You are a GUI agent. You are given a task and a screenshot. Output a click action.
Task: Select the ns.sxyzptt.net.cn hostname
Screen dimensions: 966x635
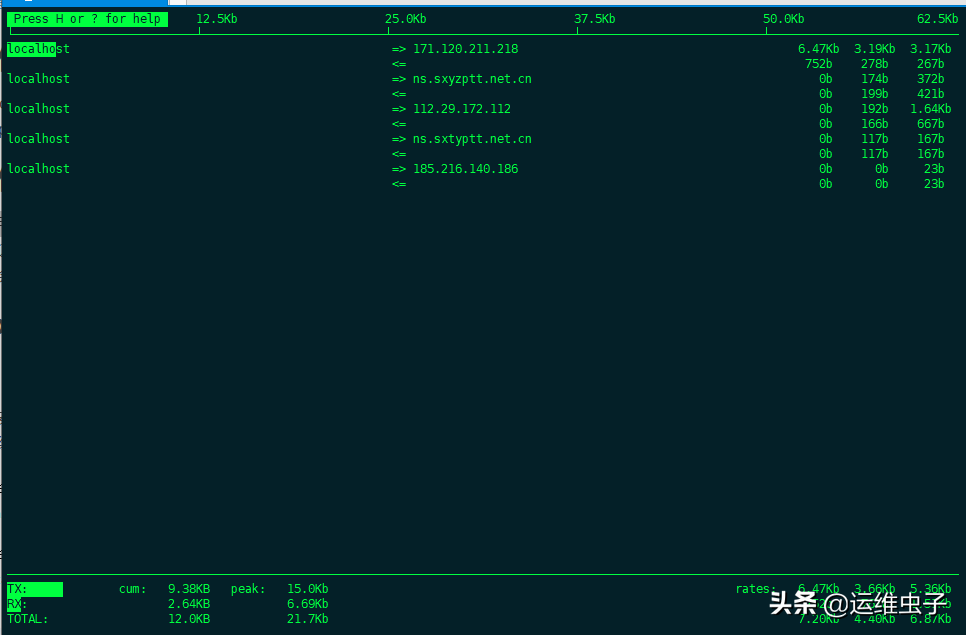tap(471, 78)
